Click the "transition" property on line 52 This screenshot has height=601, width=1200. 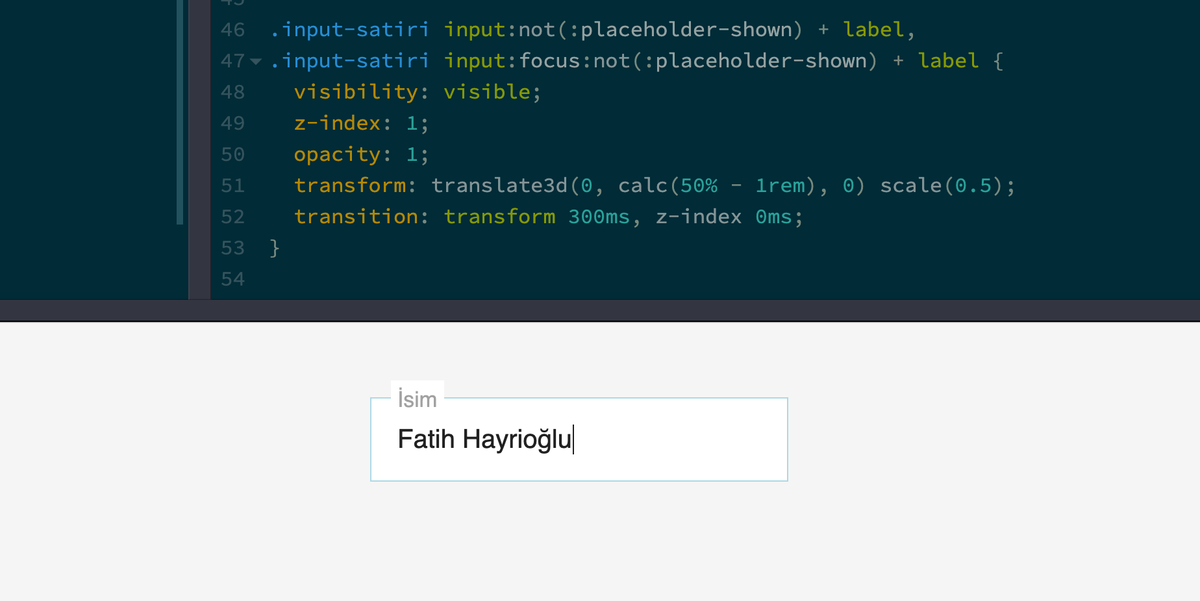(x=353, y=217)
